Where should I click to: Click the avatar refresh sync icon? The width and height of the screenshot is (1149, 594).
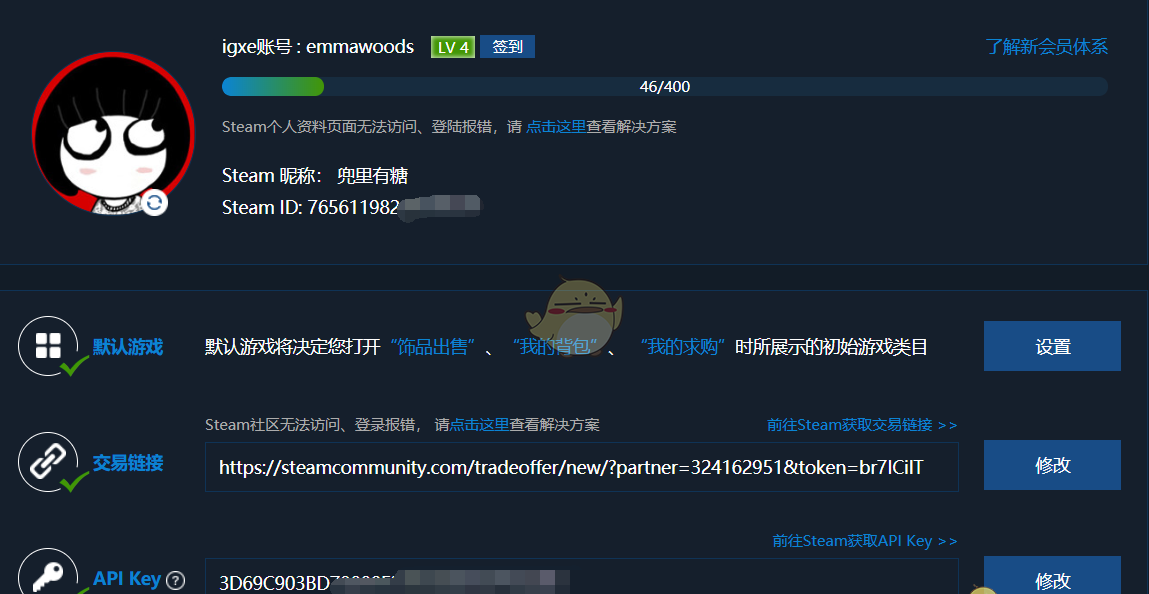click(x=154, y=202)
